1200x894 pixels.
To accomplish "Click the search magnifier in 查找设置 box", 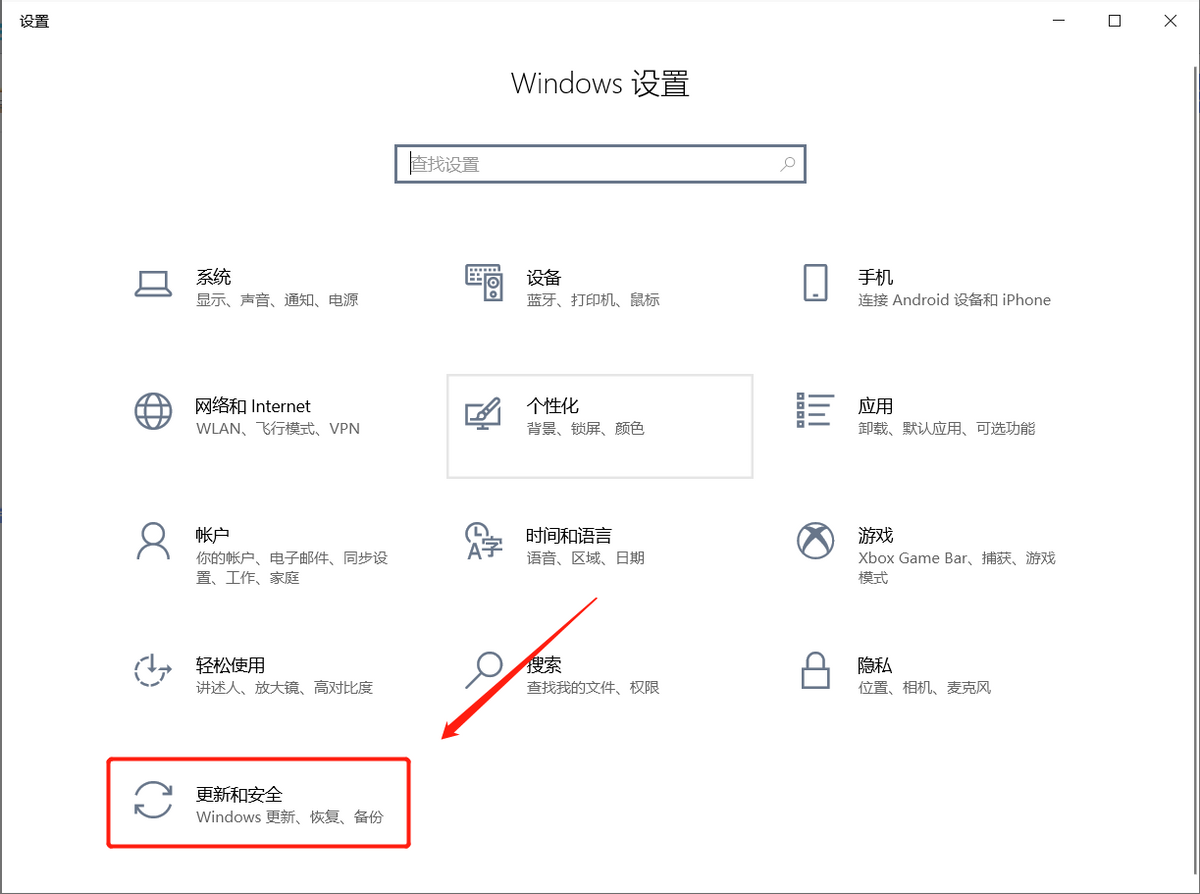I will pos(788,164).
